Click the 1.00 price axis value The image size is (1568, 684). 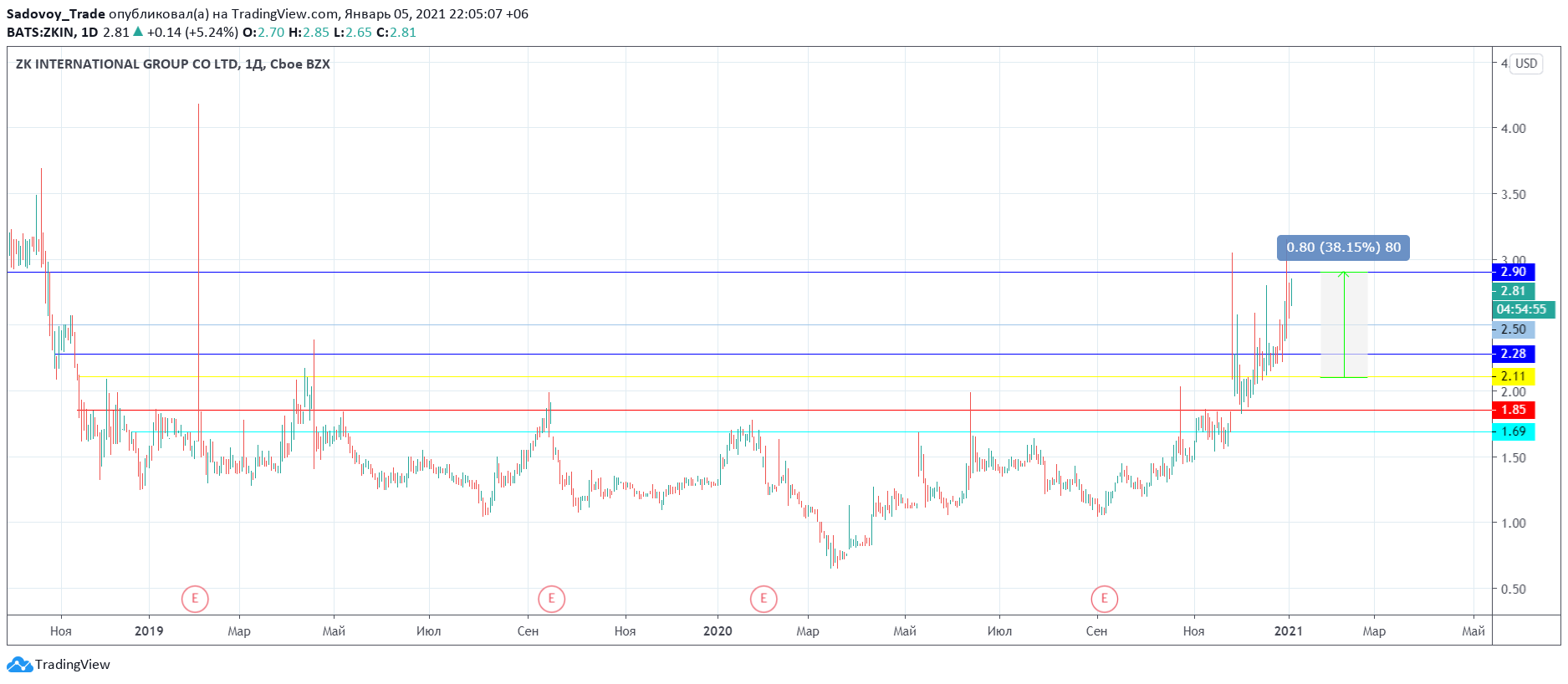[x=1514, y=523]
